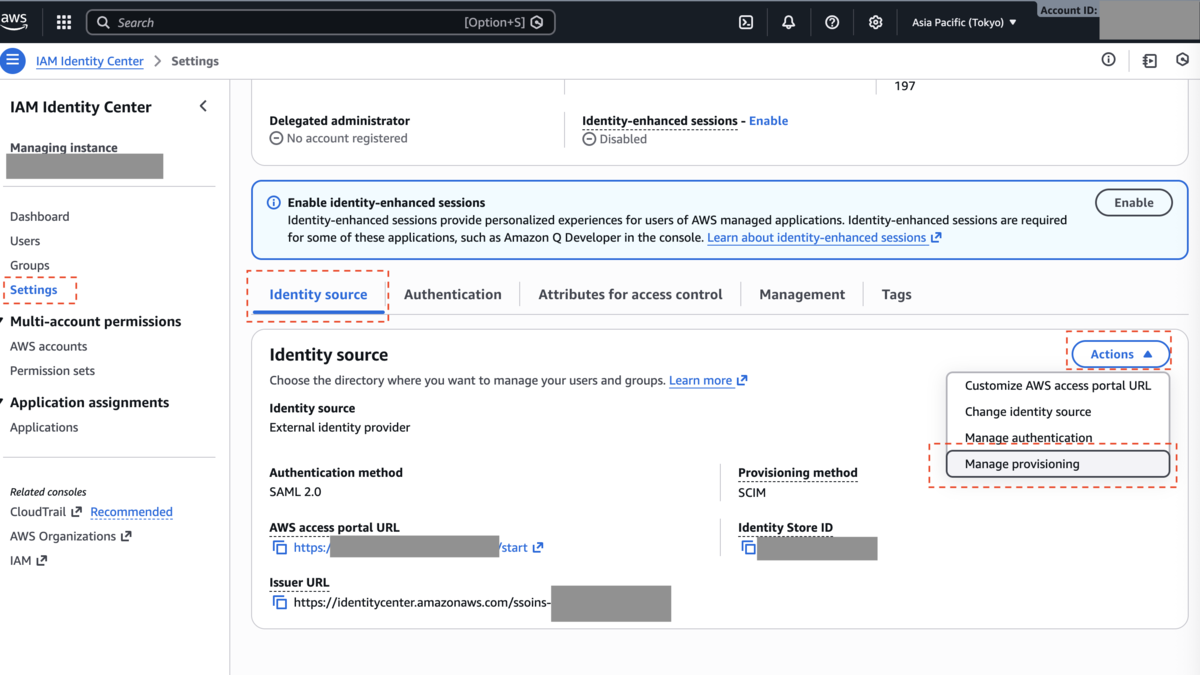Open Dashboard in the sidebar
Viewport: 1200px width, 675px height.
40,216
